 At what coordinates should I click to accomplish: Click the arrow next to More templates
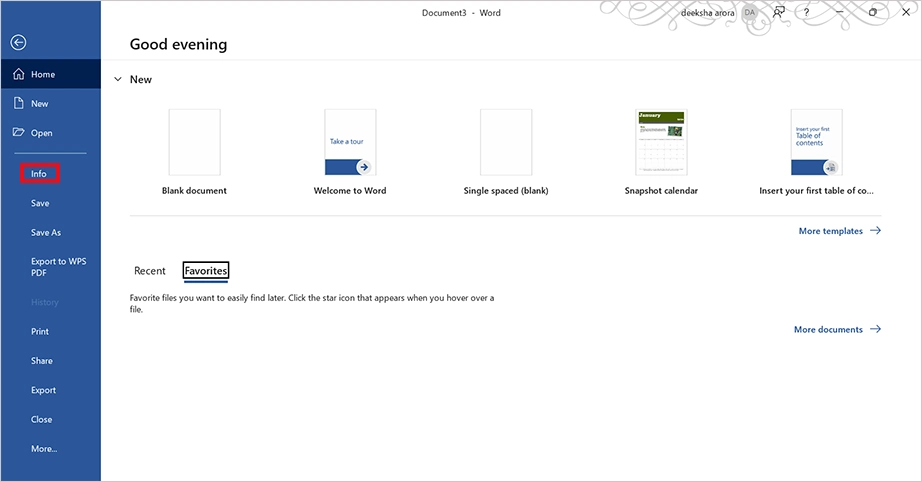point(876,230)
